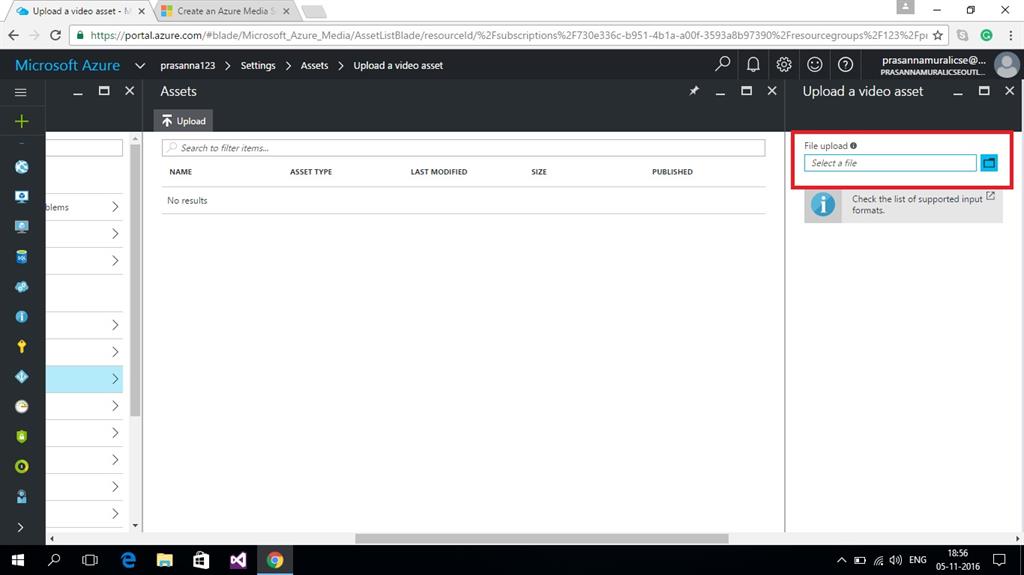Sort assets by LAST MODIFIED header
Image resolution: width=1024 pixels, height=575 pixels.
pyautogui.click(x=439, y=172)
